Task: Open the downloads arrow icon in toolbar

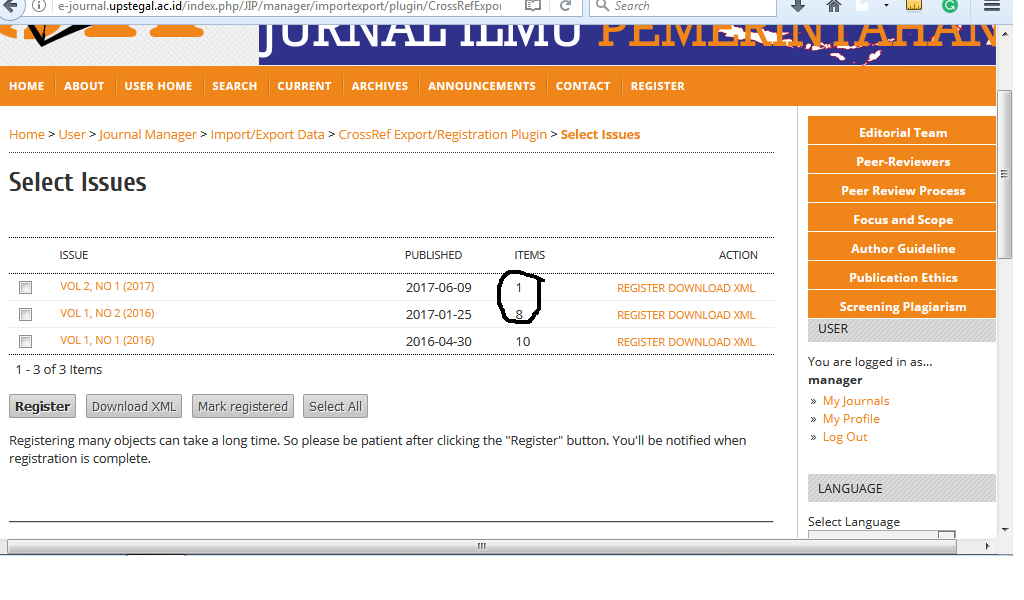Action: tap(797, 6)
